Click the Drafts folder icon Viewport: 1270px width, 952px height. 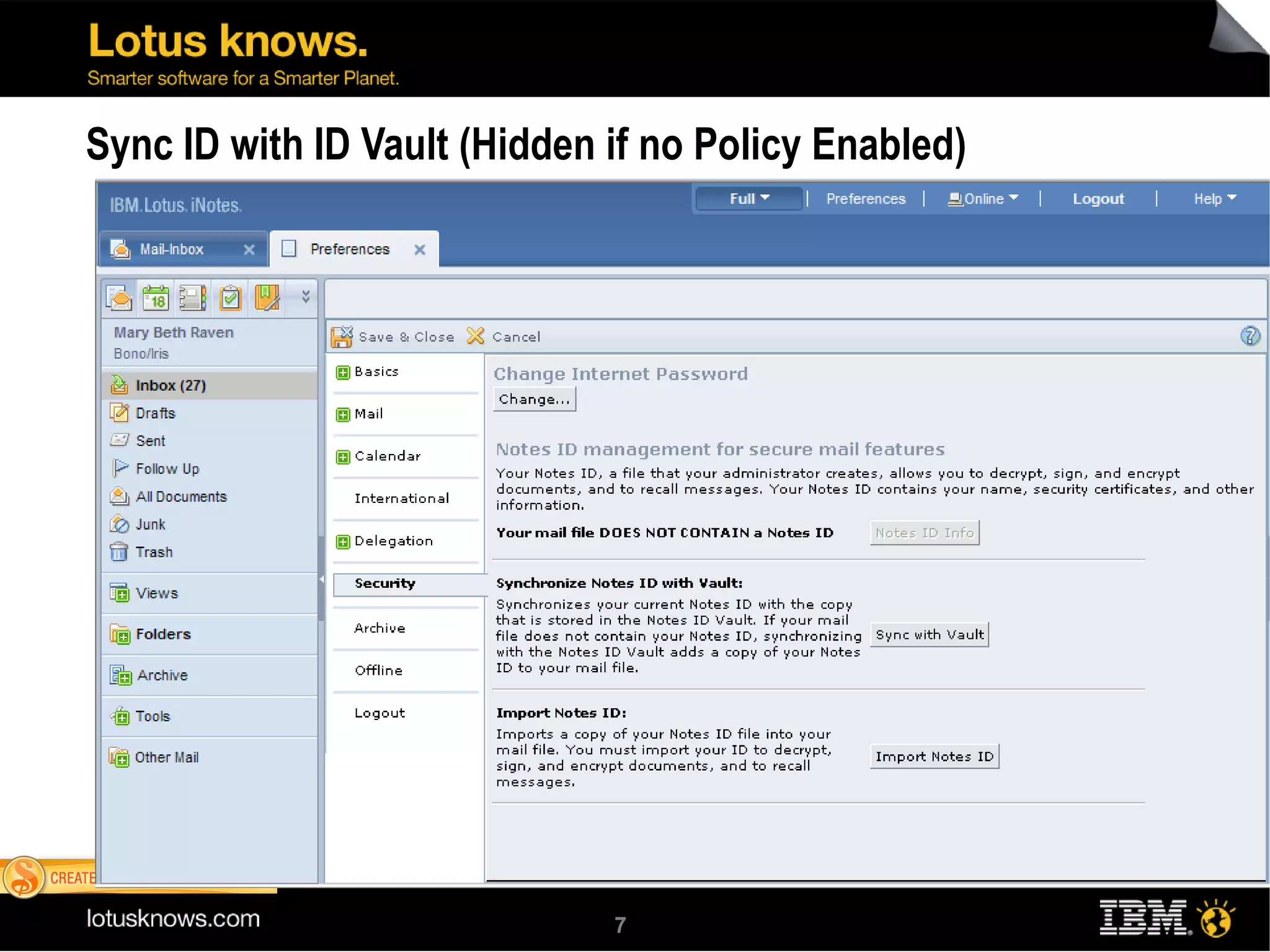119,412
